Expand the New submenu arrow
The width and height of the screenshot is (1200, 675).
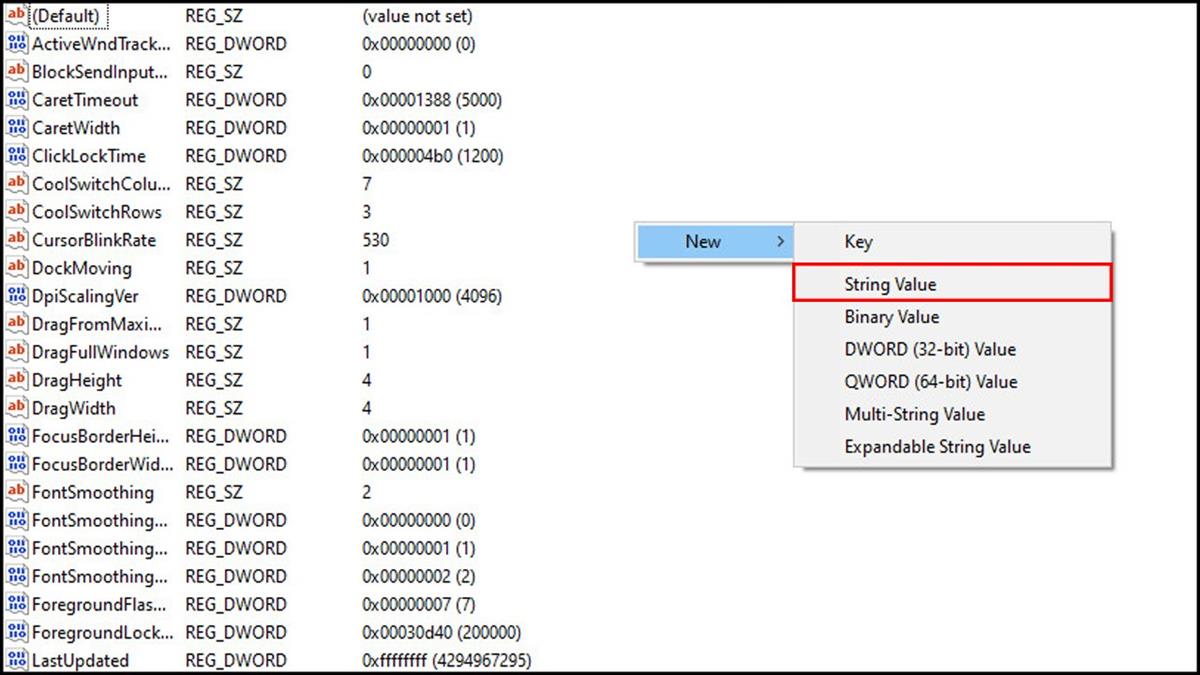click(x=780, y=241)
